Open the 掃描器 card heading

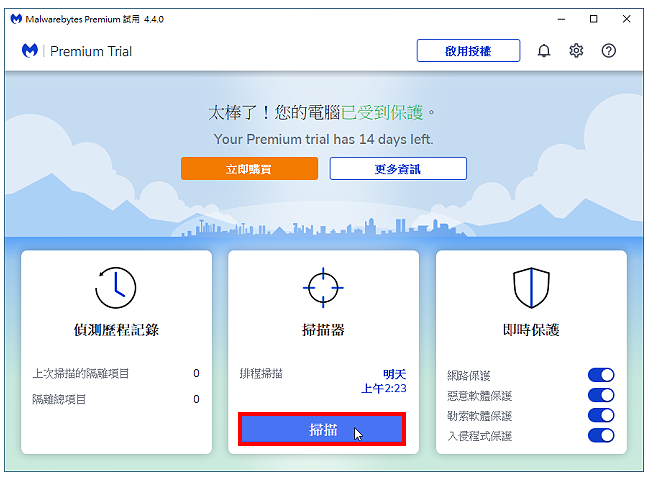pos(323,330)
